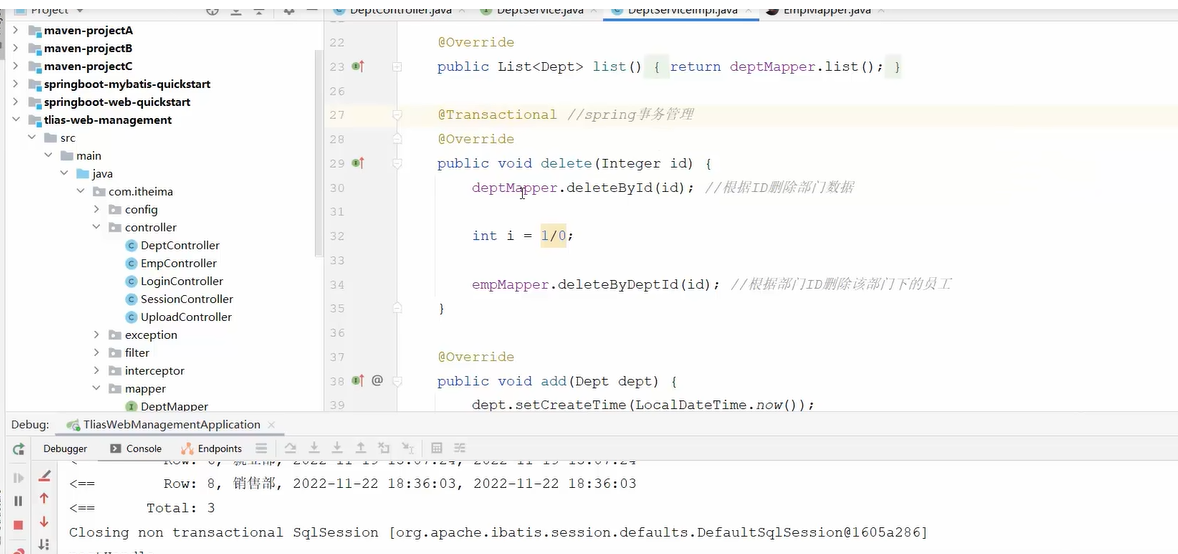Switch to the Debugger tab

[x=65, y=449]
